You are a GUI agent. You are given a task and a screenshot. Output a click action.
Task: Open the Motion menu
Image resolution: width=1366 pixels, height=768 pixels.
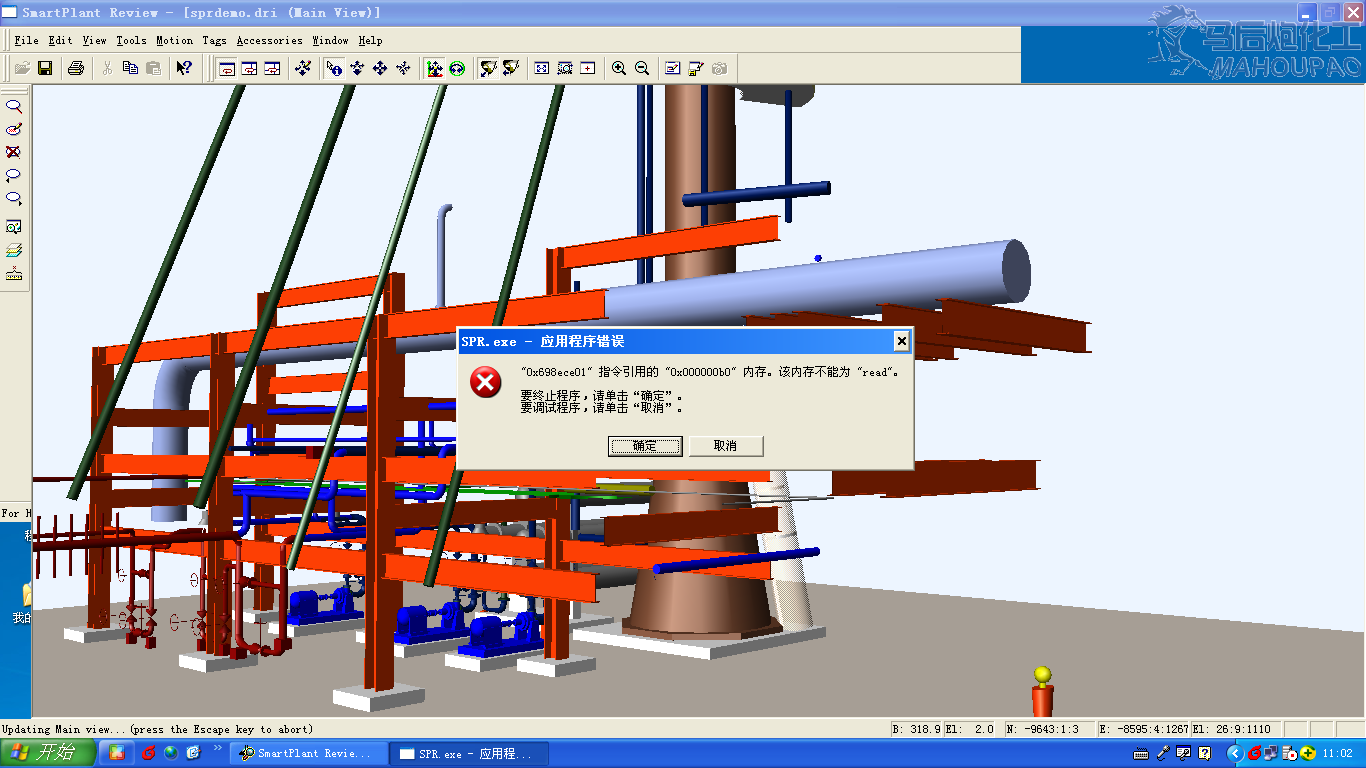174,40
